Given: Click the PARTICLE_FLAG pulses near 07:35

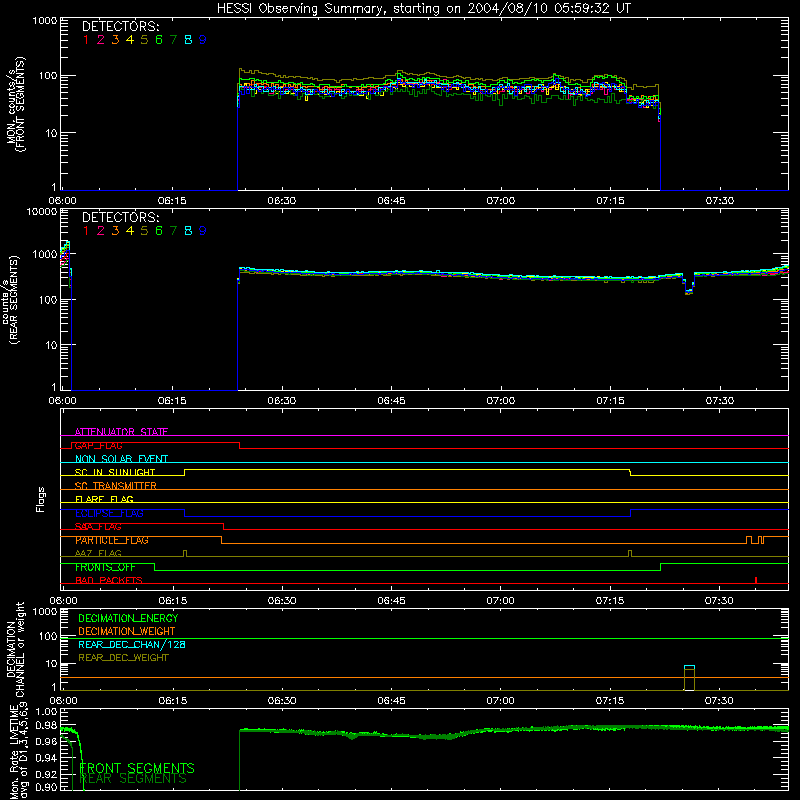Looking at the screenshot, I should click(755, 540).
